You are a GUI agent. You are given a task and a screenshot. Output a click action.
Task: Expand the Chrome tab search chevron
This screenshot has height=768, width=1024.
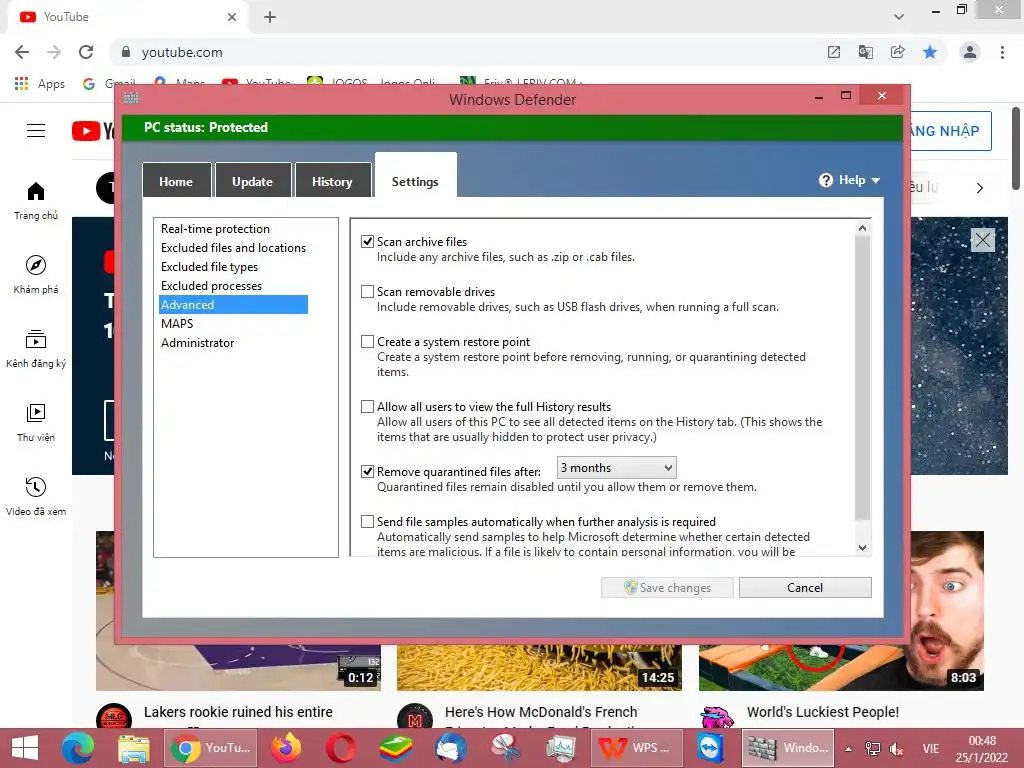click(899, 17)
